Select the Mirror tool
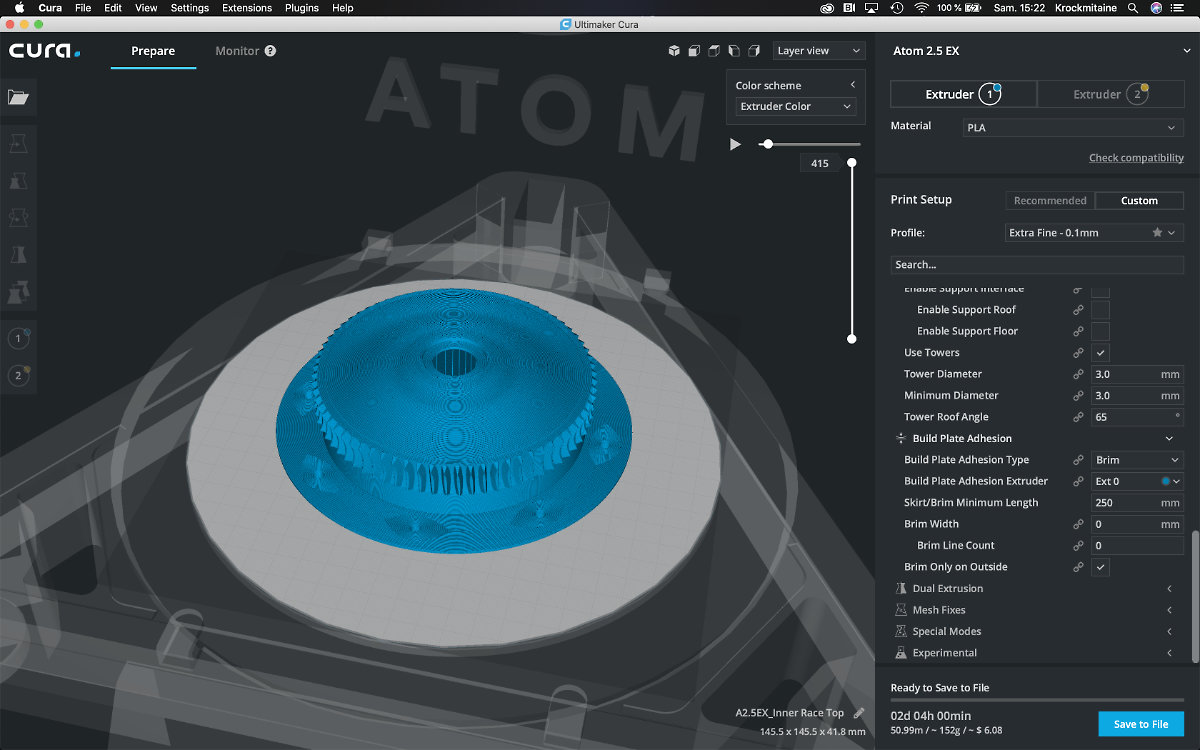The height and width of the screenshot is (750, 1200). coord(18,254)
